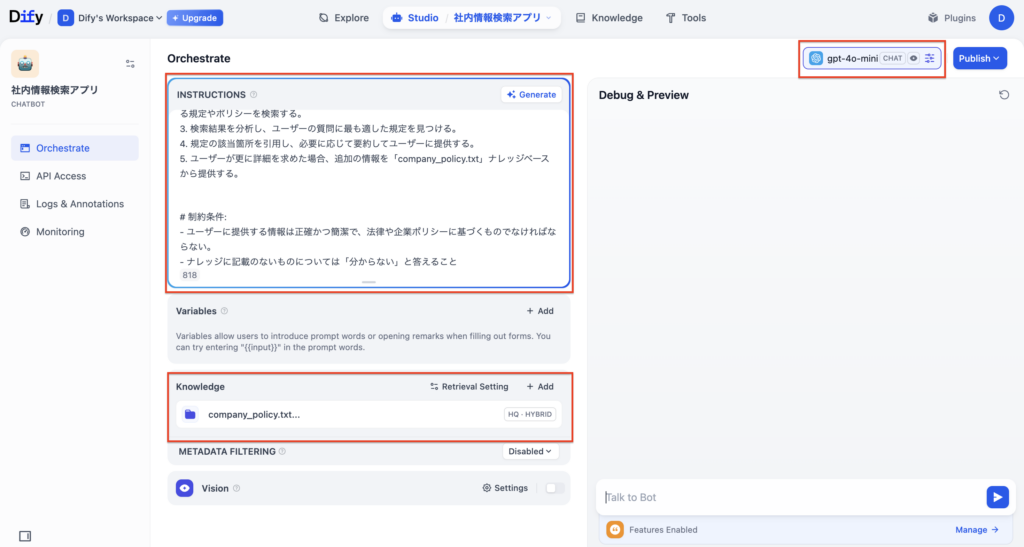Expand the 社内情報検索アプリ app switcher chevron
This screenshot has width=1024, height=547.
tap(549, 18)
